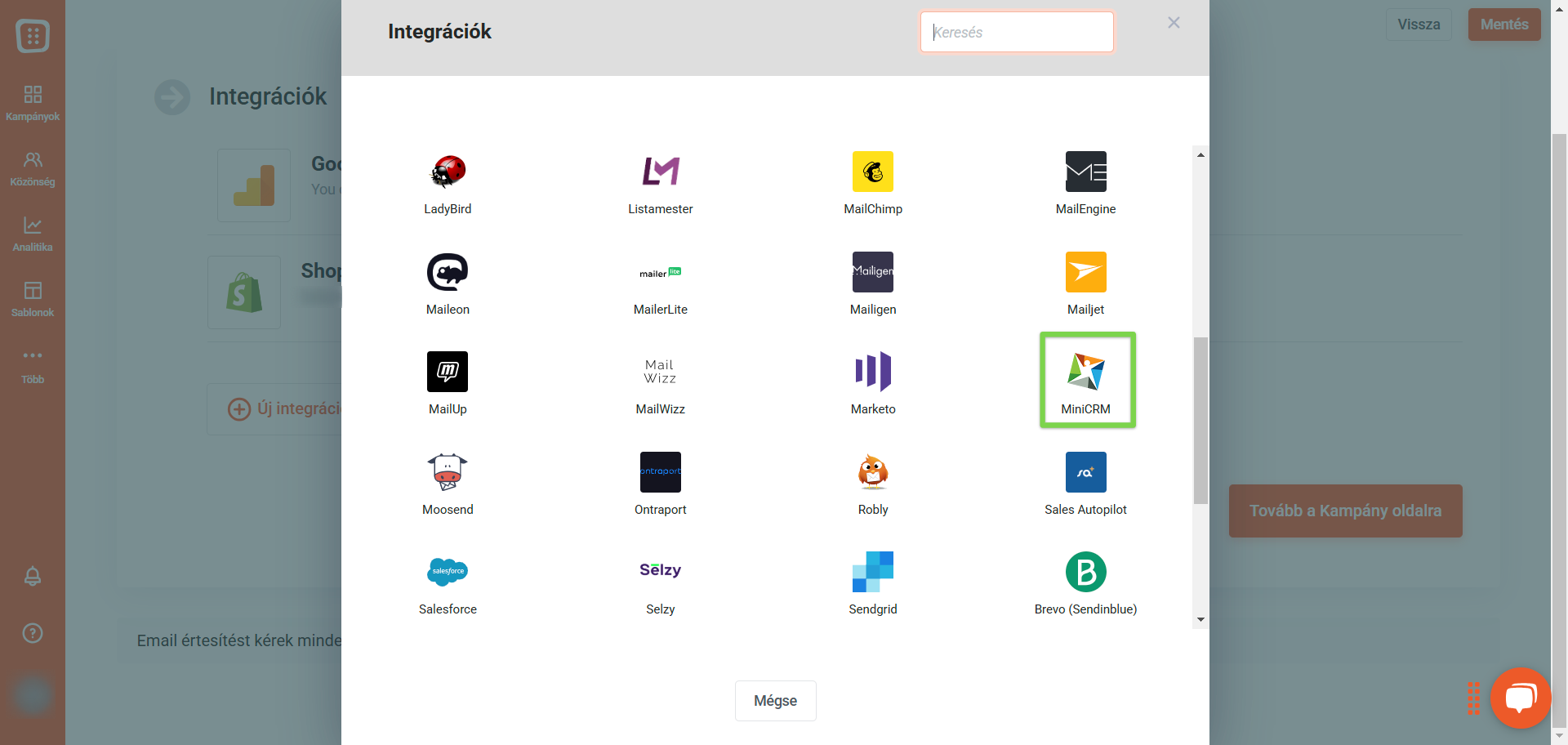Close the Integrációk dialog with X
This screenshot has height=745, width=1568.
pos(1174,23)
